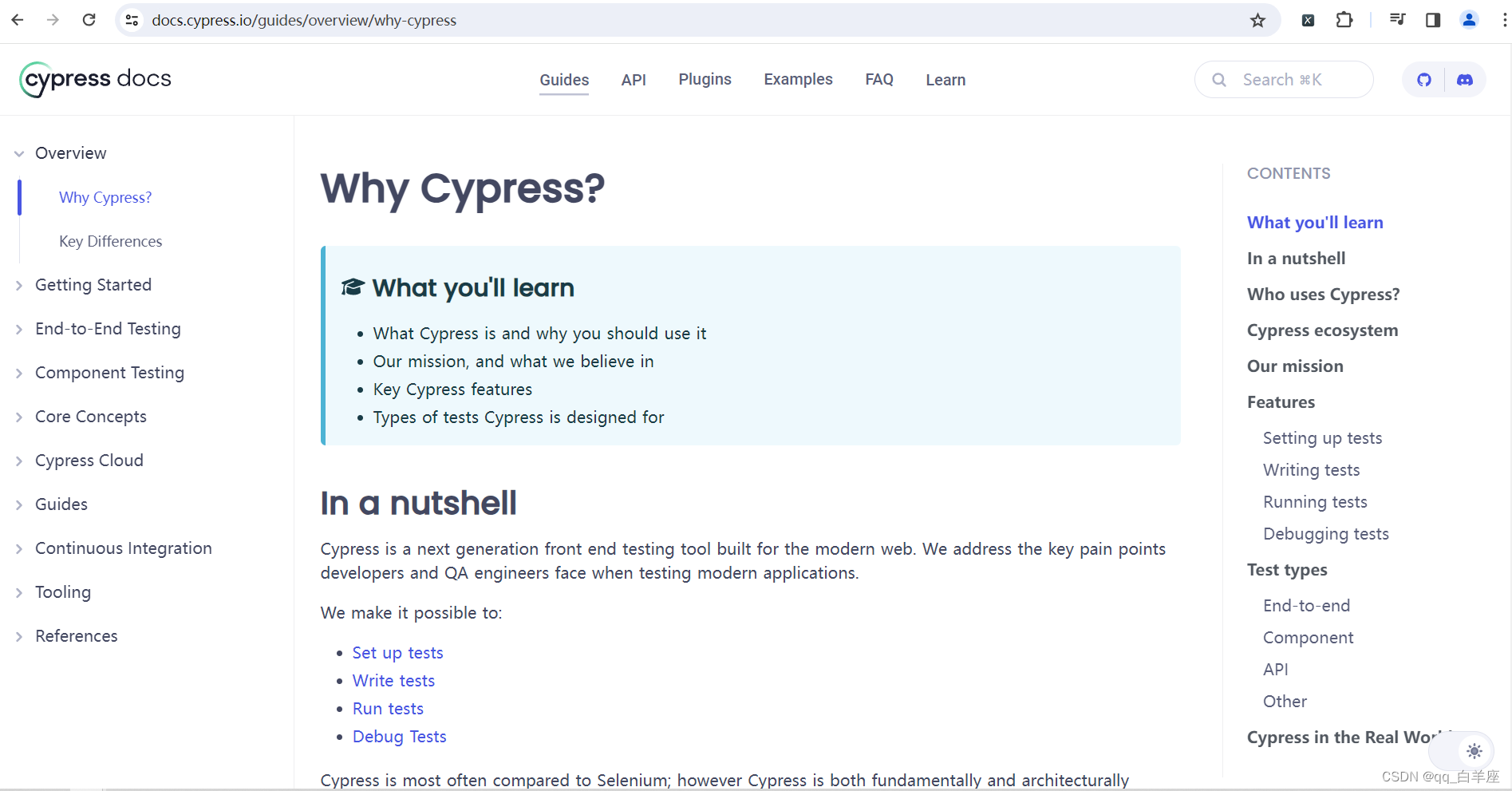
Task: Bookmark this page with the star icon
Action: click(1257, 20)
